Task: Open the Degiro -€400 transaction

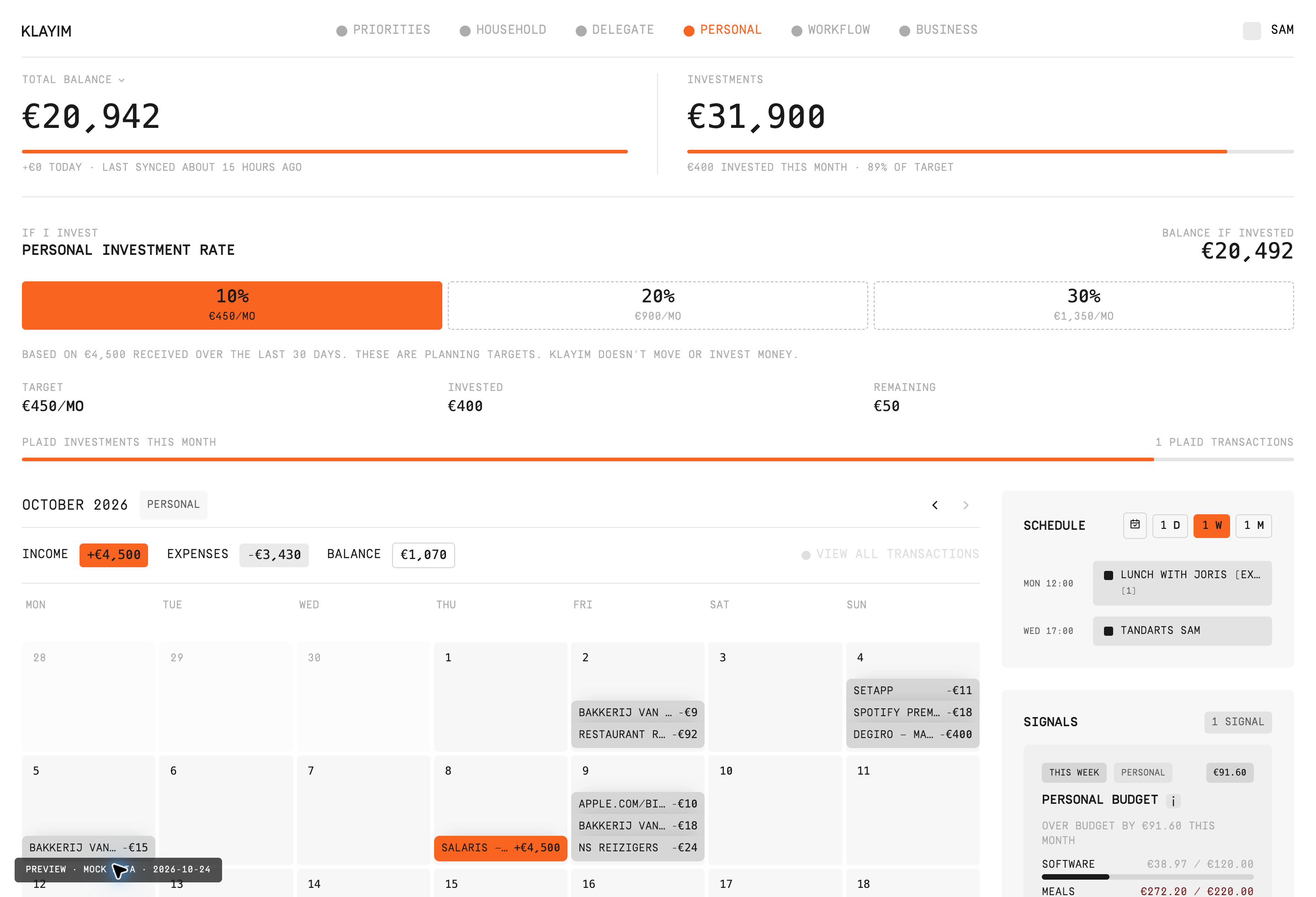Action: (912, 734)
